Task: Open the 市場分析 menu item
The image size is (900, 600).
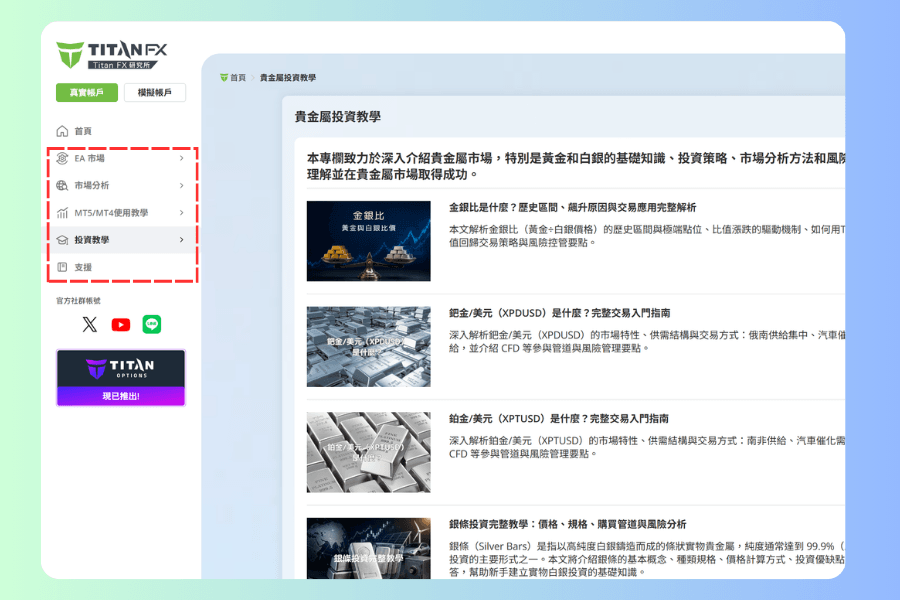Action: (x=121, y=185)
